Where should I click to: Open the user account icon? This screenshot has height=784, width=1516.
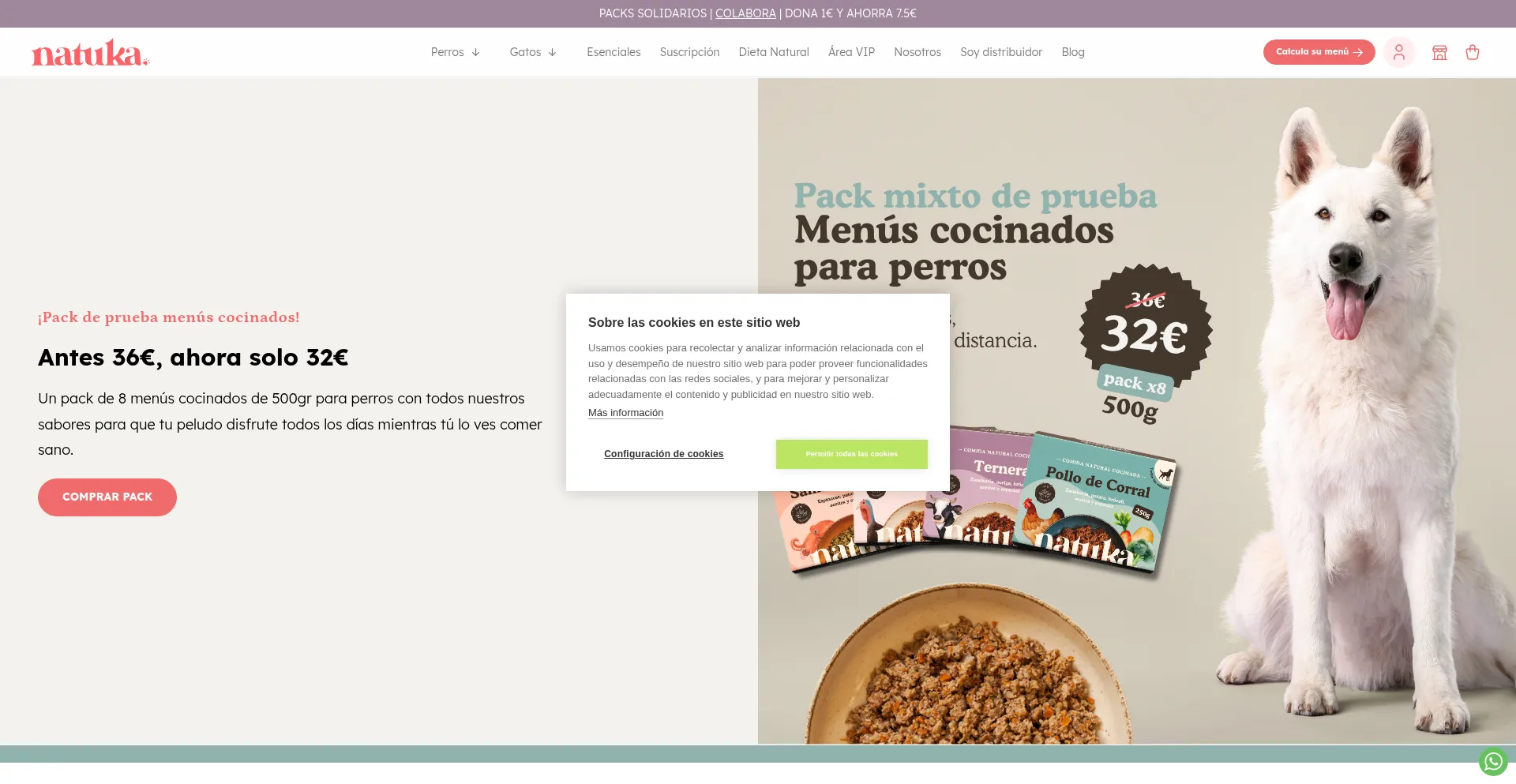(x=1398, y=52)
